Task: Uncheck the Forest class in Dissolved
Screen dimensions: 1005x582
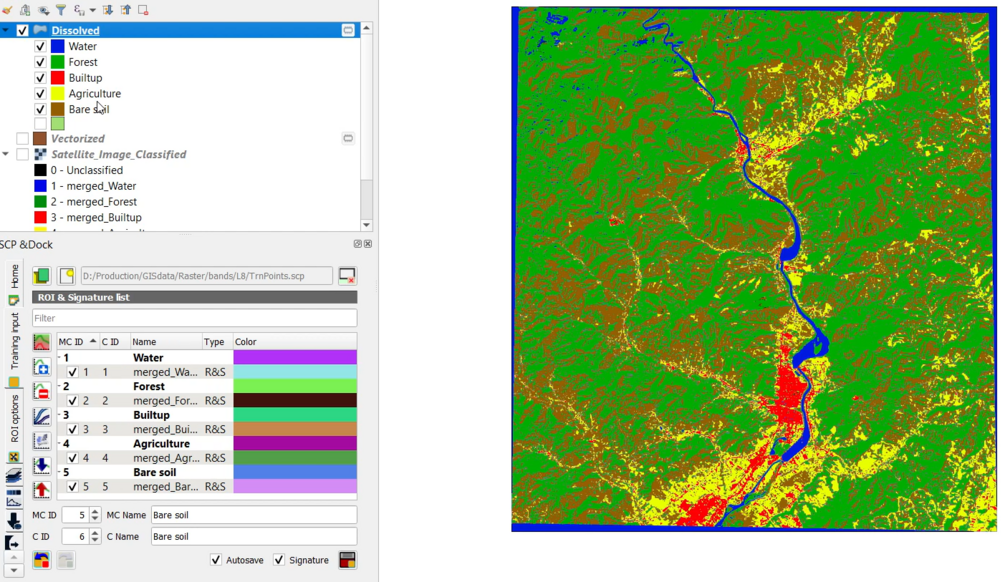Action: point(40,62)
